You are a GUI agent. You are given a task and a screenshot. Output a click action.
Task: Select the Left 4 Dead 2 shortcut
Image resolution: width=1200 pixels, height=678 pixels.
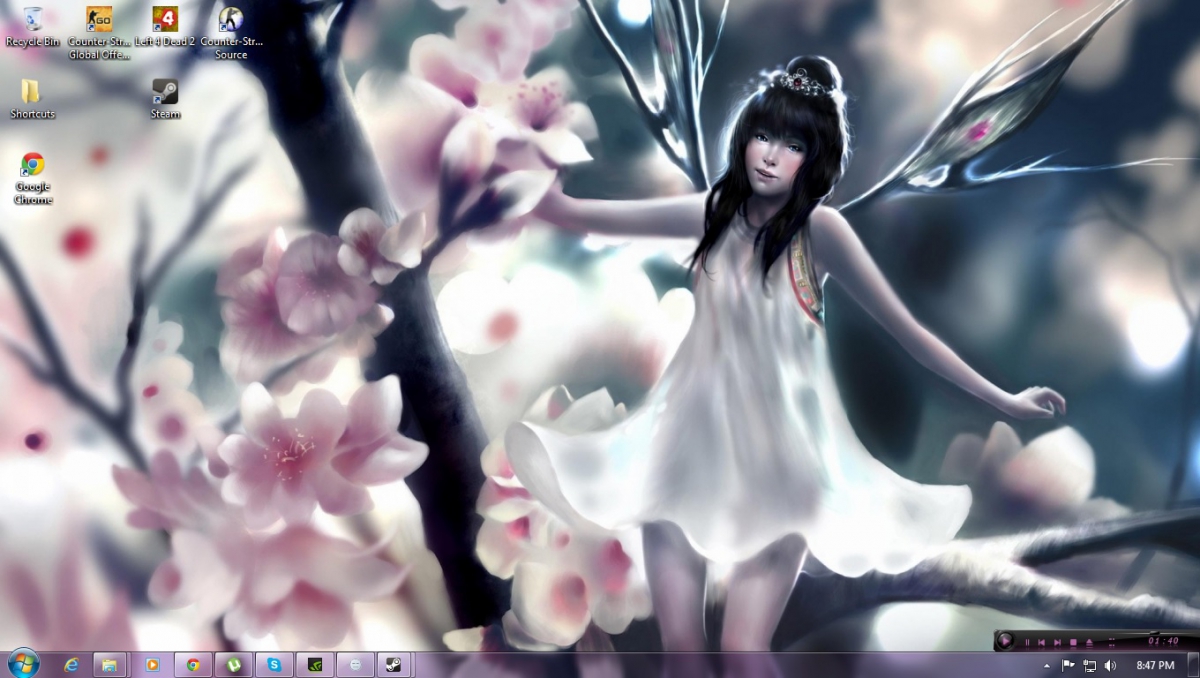point(165,26)
